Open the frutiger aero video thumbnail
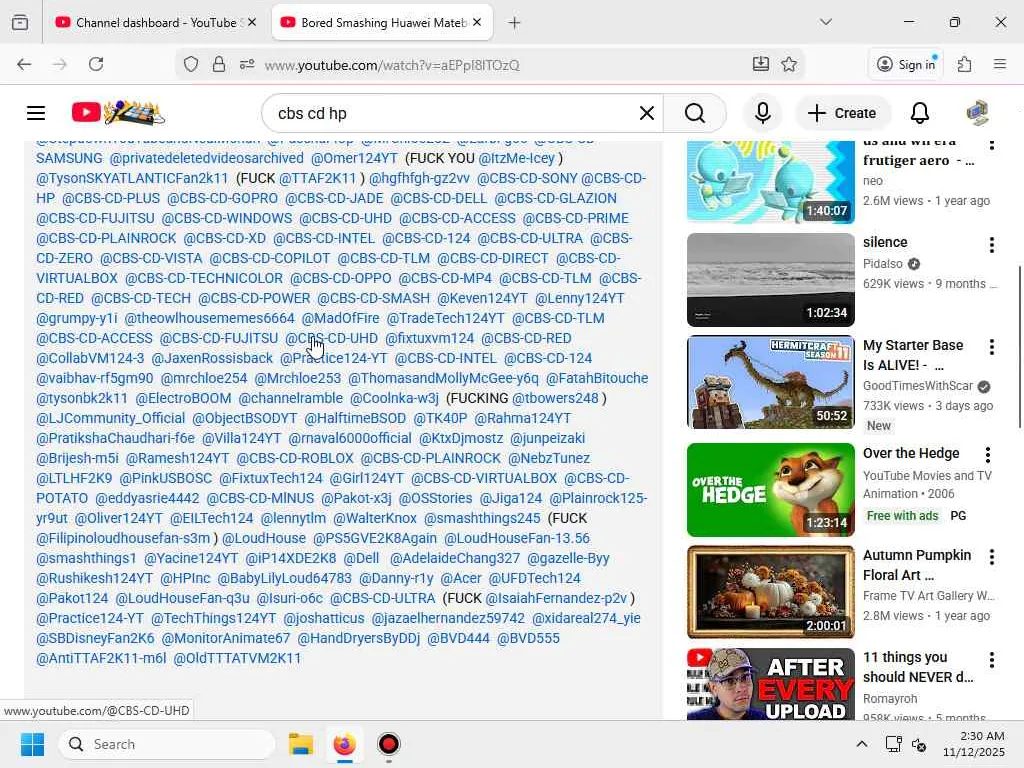1024x768 pixels. click(771, 182)
